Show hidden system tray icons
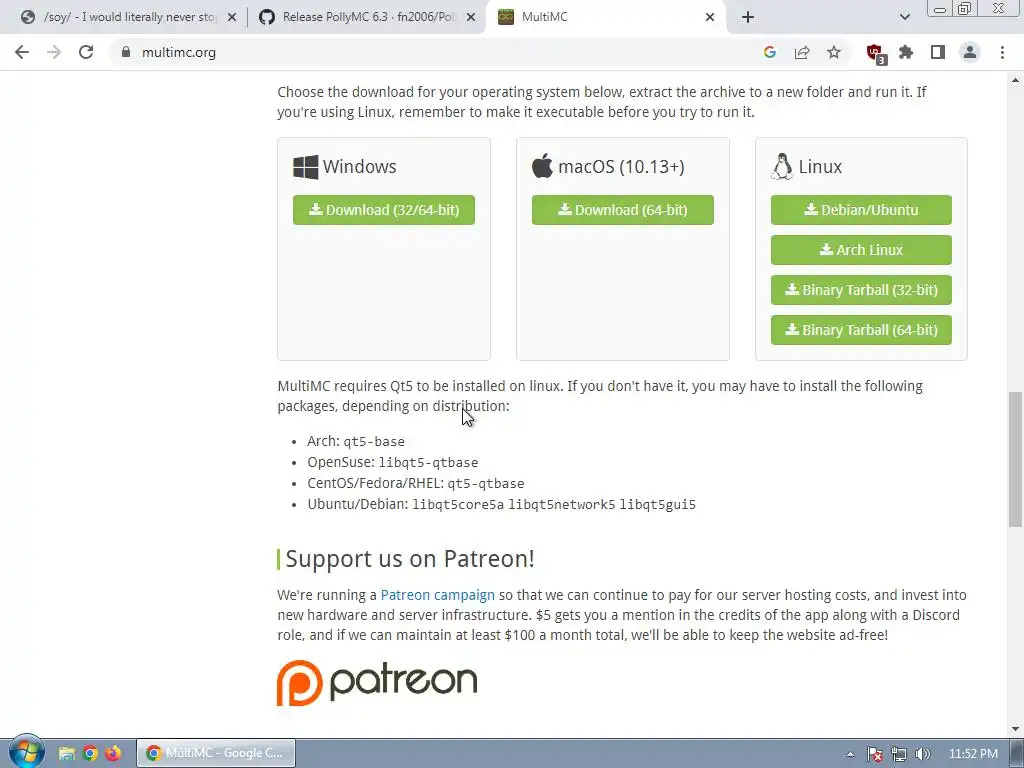Screen dimensions: 1024x768 (850, 754)
